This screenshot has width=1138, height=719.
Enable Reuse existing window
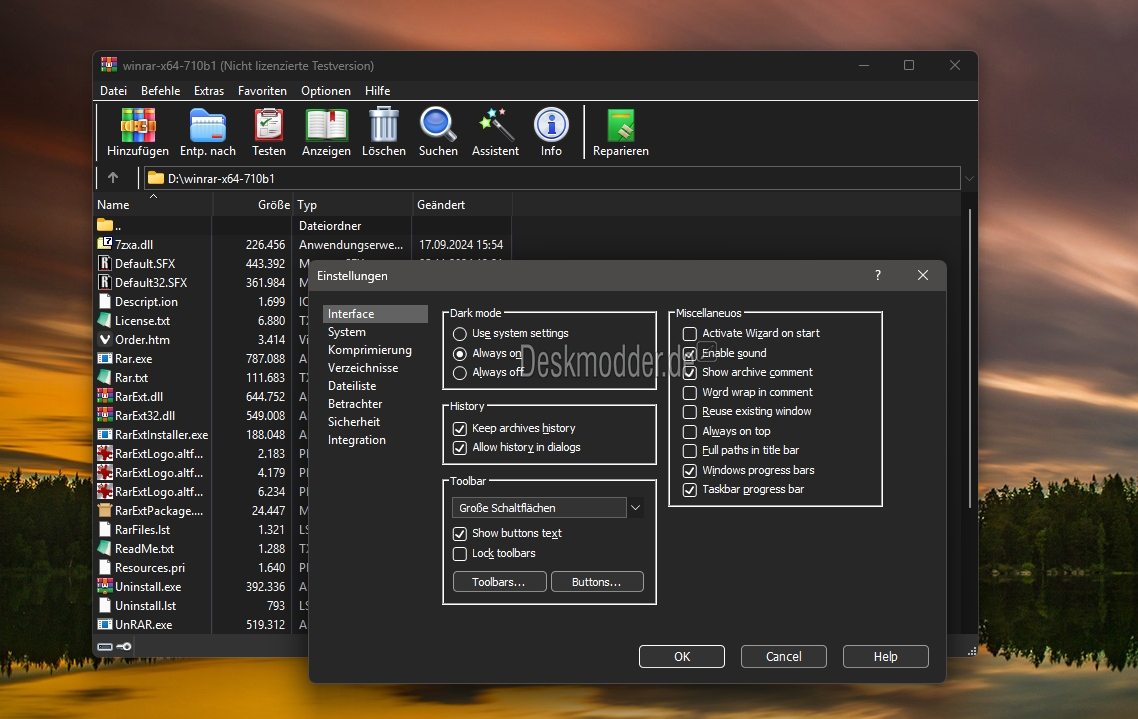(x=689, y=411)
